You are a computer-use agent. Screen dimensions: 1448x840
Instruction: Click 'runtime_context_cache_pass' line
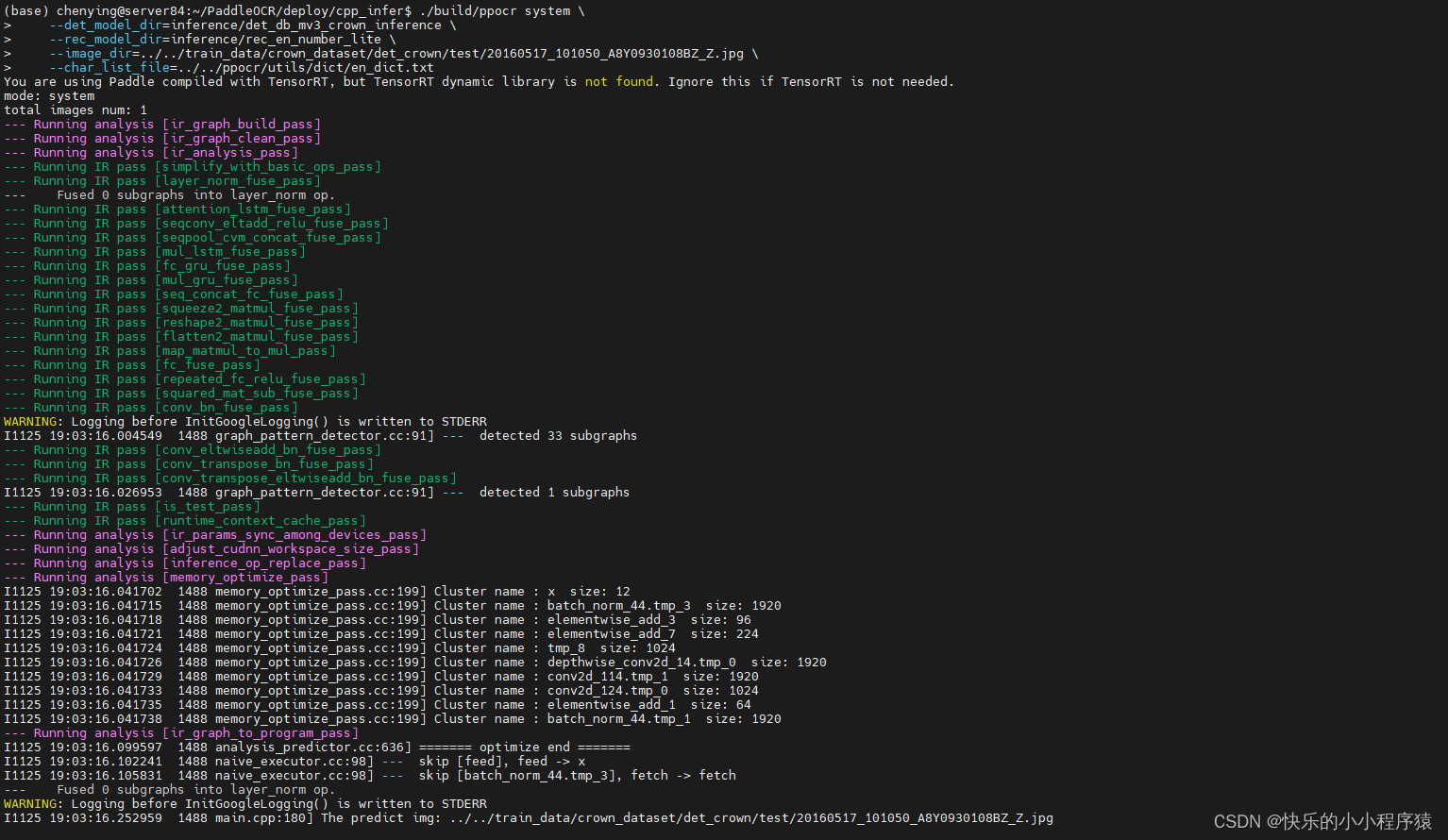(x=185, y=521)
